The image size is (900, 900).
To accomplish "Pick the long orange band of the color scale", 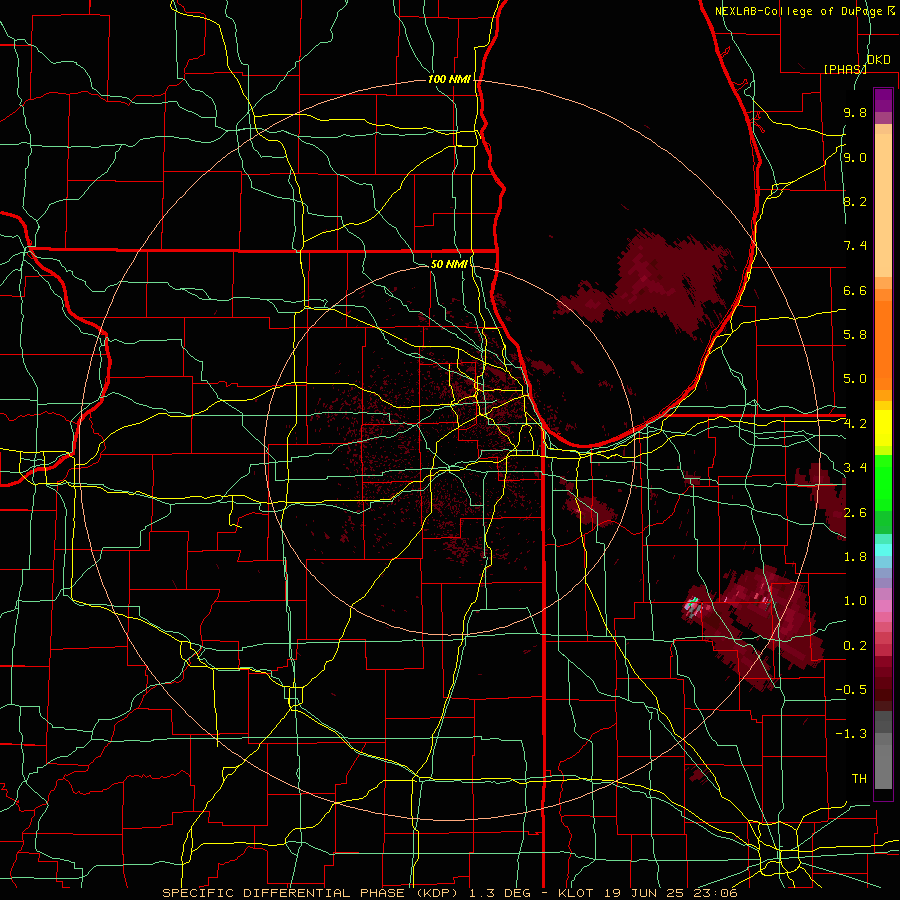I will tap(883, 345).
